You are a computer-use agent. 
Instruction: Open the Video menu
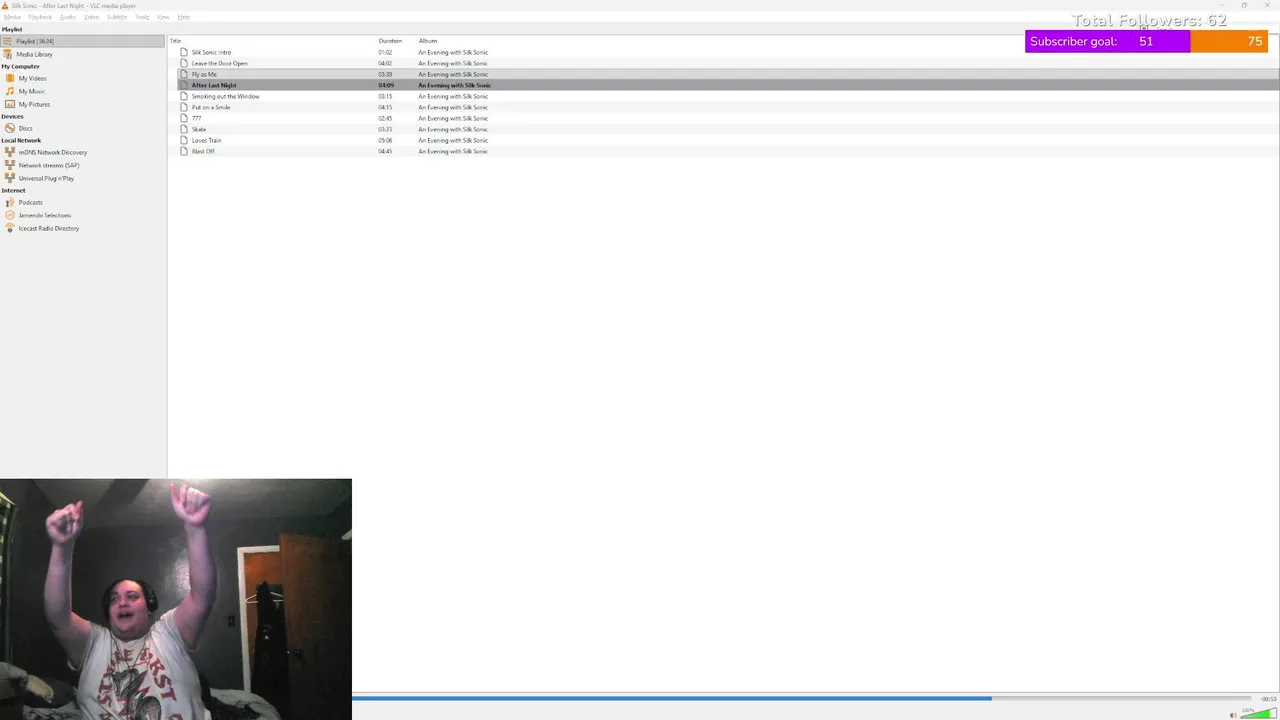91,17
